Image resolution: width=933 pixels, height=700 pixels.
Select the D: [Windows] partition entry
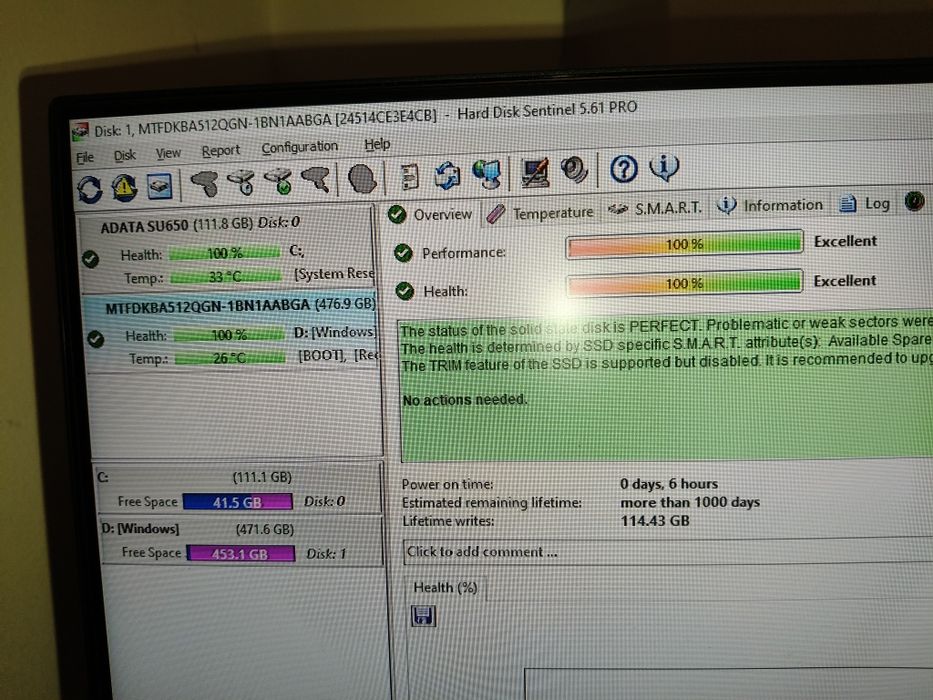point(241,541)
